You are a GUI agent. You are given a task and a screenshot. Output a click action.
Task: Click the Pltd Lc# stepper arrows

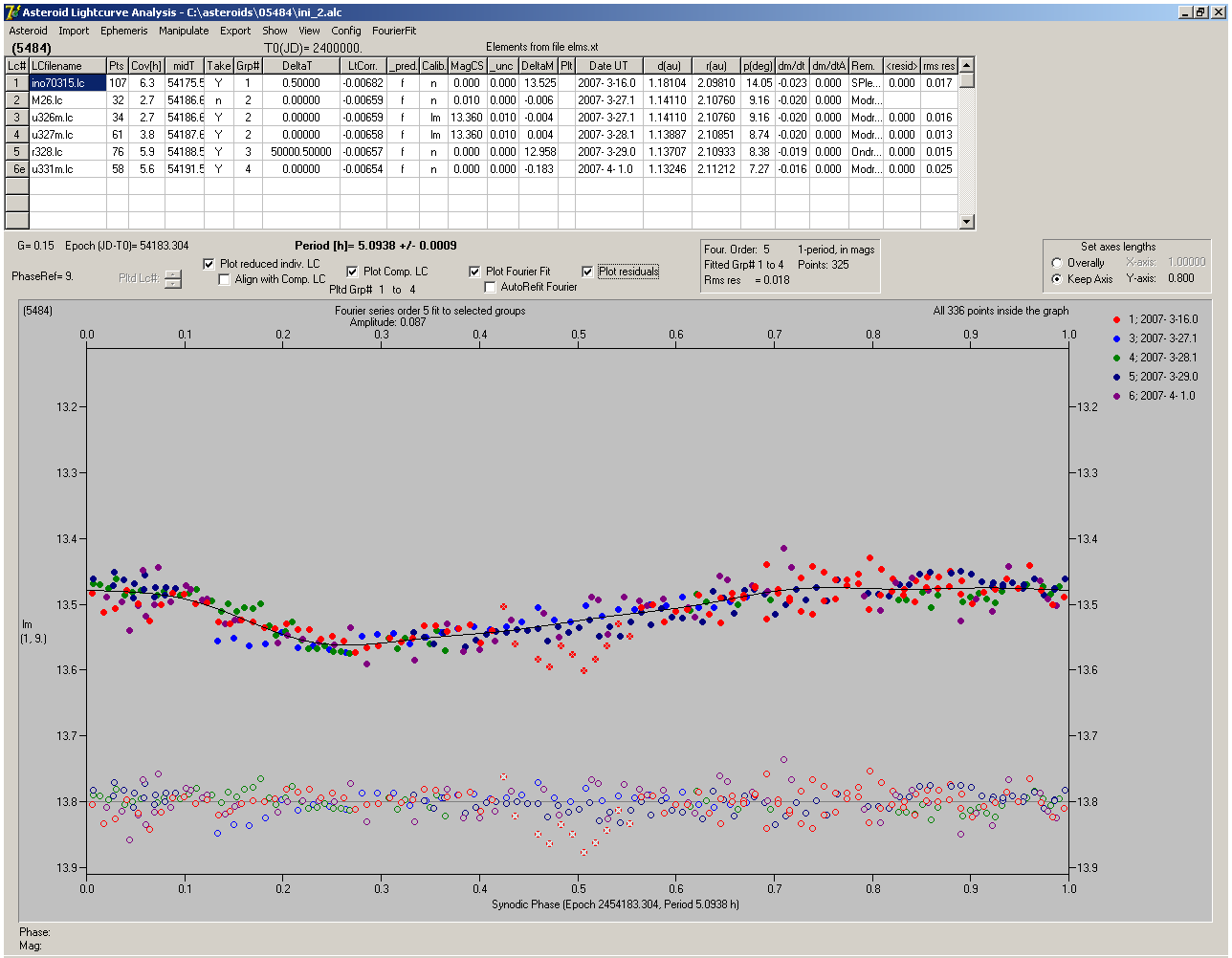pyautogui.click(x=172, y=278)
